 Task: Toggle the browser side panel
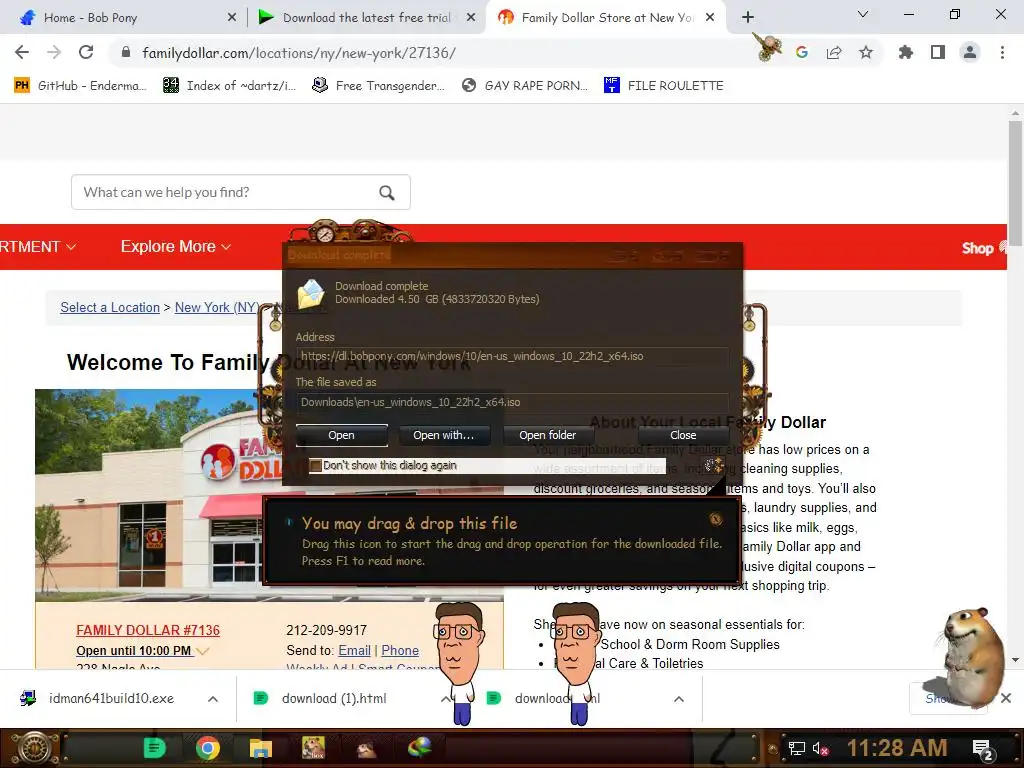pyautogui.click(x=938, y=52)
